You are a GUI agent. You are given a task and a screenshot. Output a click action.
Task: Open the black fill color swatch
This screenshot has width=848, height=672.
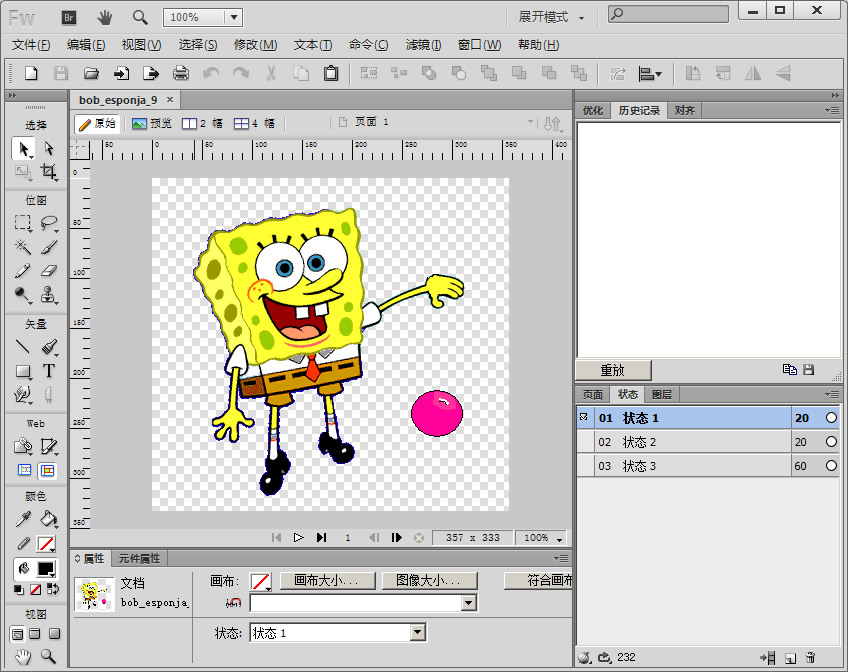46,569
